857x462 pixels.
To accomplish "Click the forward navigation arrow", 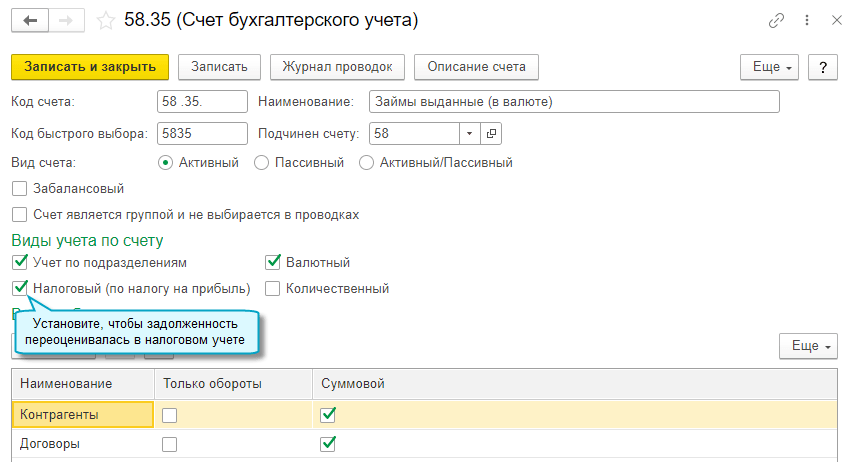I will tap(66, 20).
